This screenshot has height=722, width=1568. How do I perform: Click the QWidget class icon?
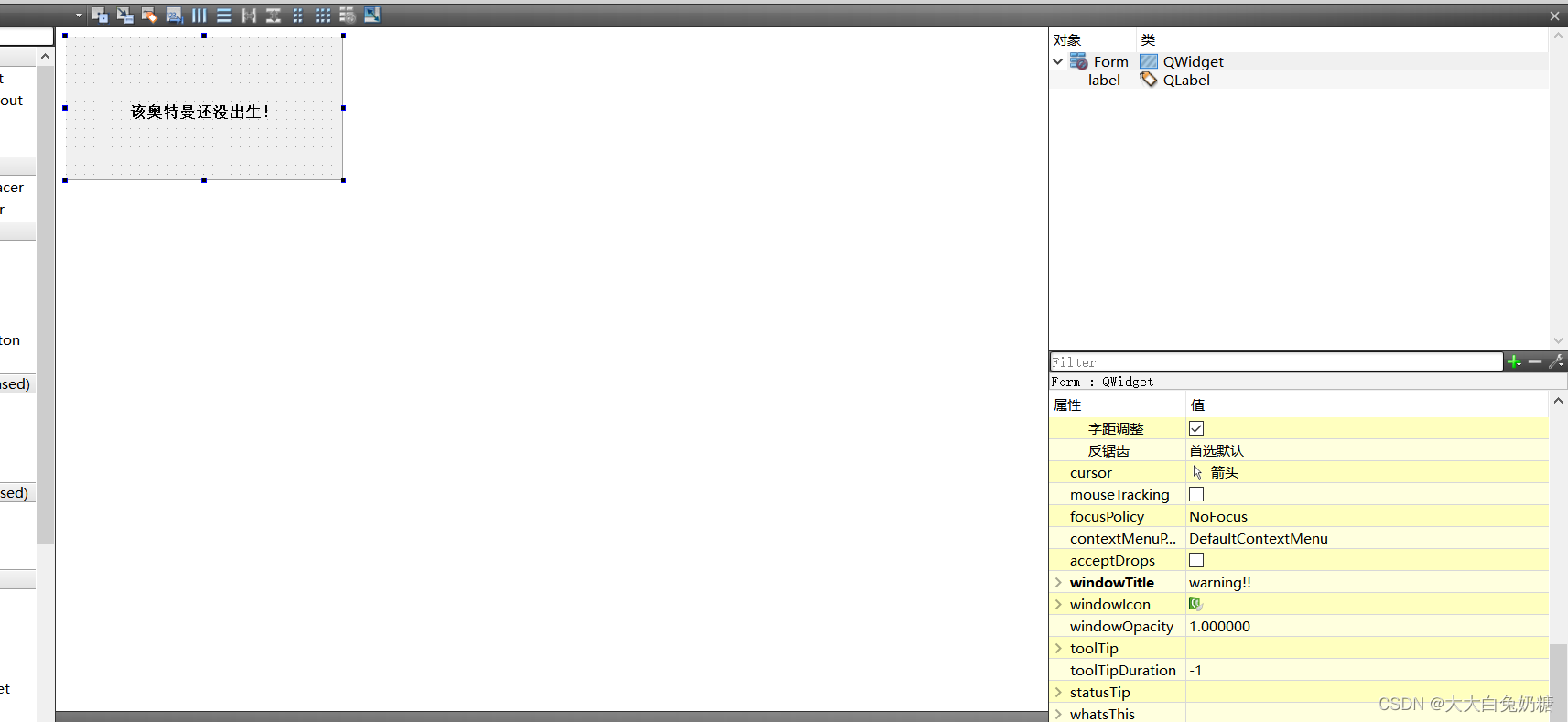1149,61
